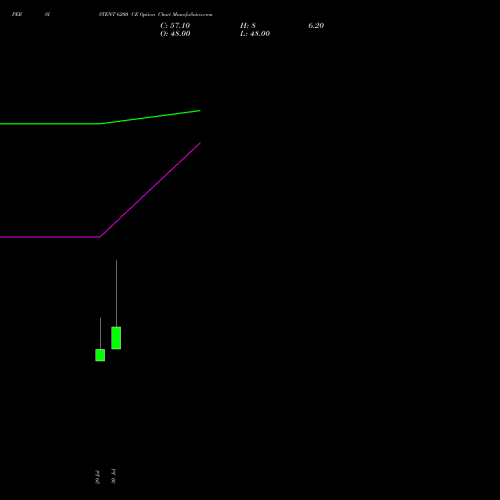The width and height of the screenshot is (500, 500).
Task: Click the first, shorter green candlestick body
Action: tap(100, 355)
